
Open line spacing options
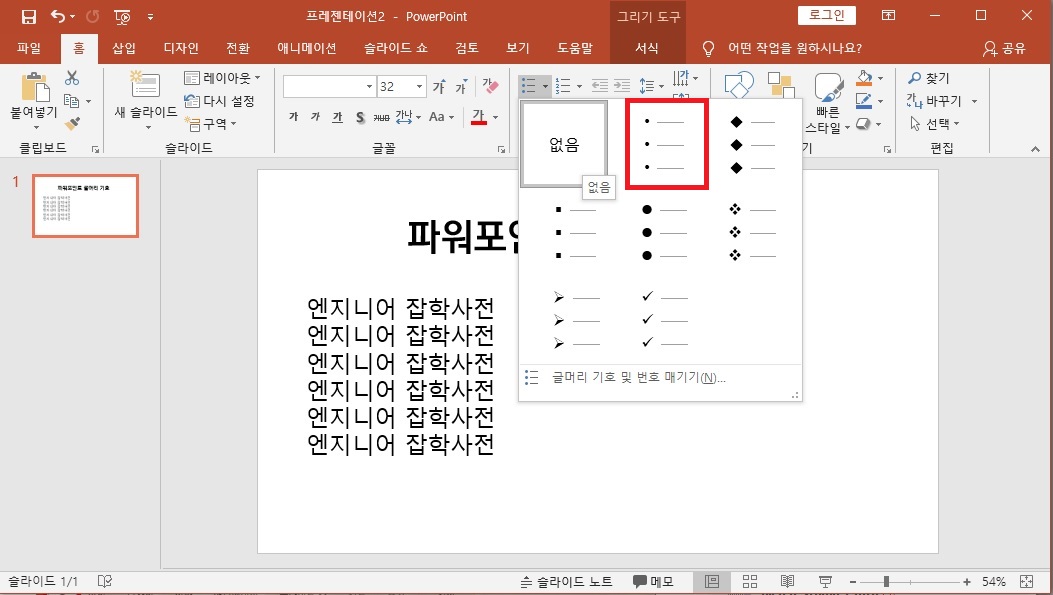tap(651, 85)
